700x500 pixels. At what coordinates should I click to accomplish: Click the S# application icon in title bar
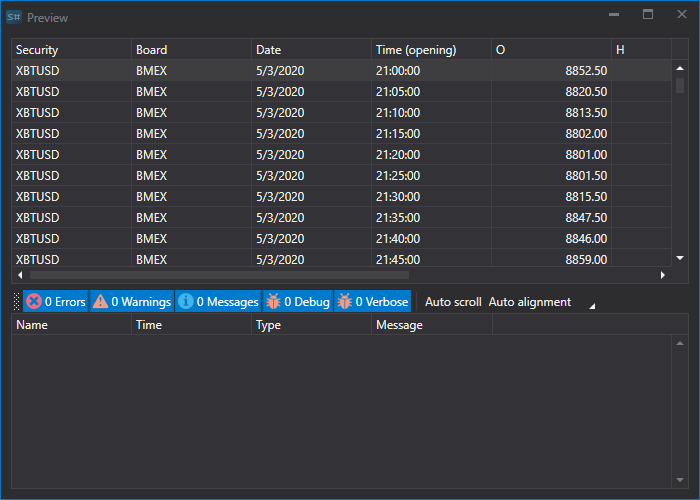(14, 17)
